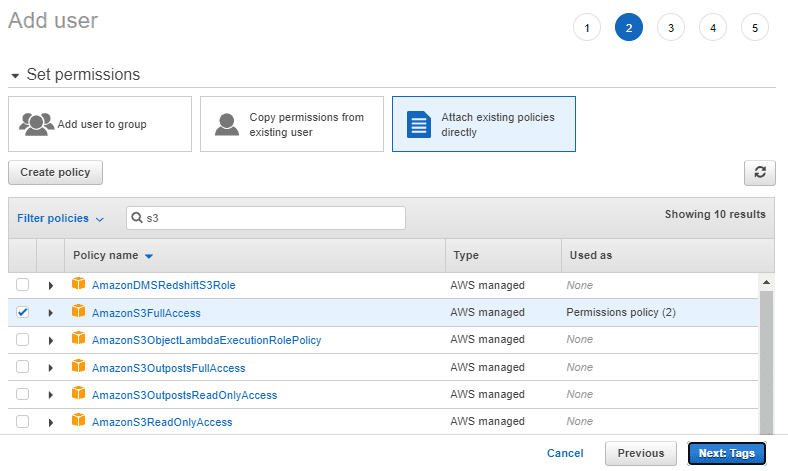Viewport: 788px width, 471px height.
Task: Click the refresh policies icon button
Action: pos(759,173)
